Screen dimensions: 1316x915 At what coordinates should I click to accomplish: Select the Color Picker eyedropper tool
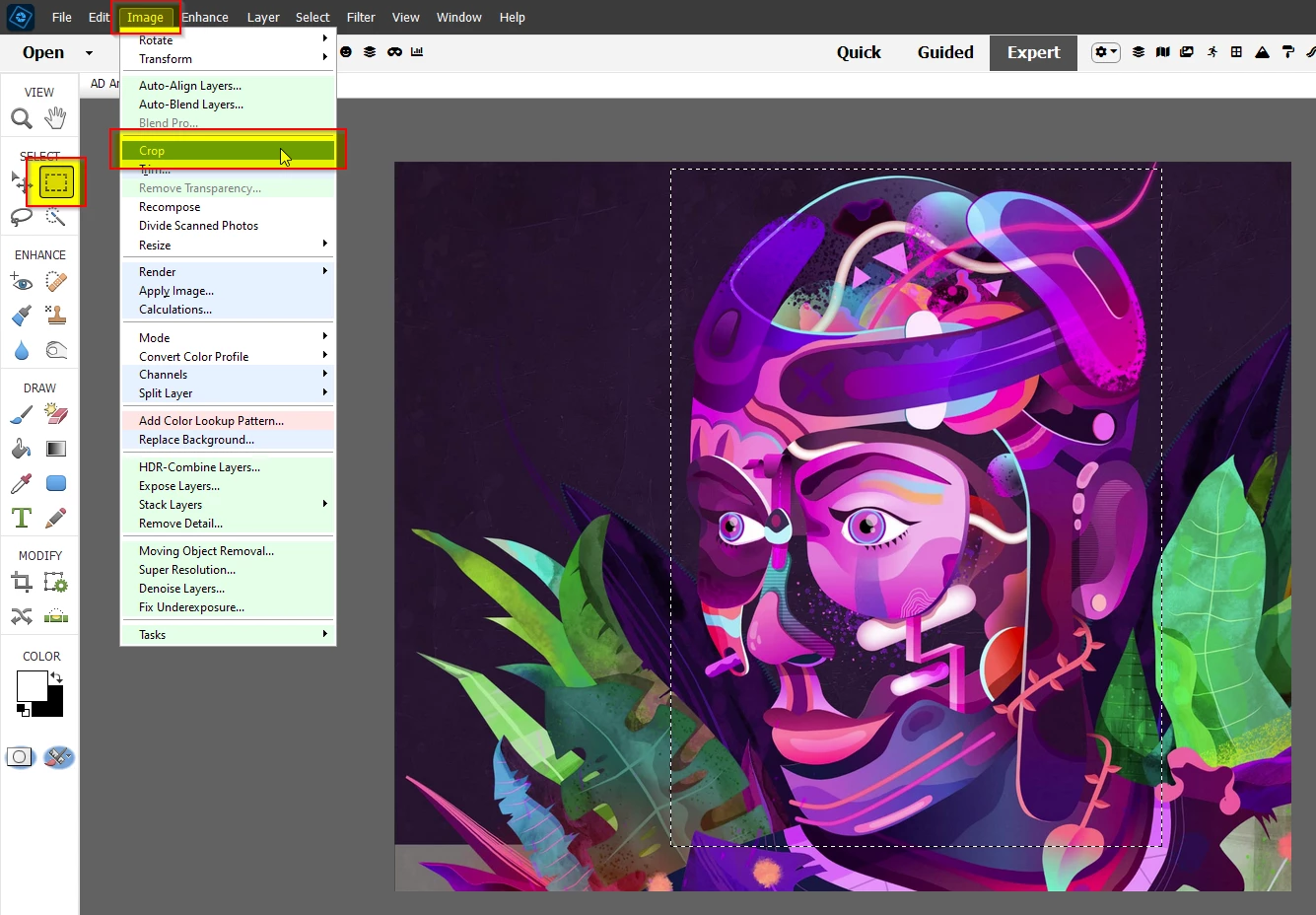pyautogui.click(x=22, y=483)
